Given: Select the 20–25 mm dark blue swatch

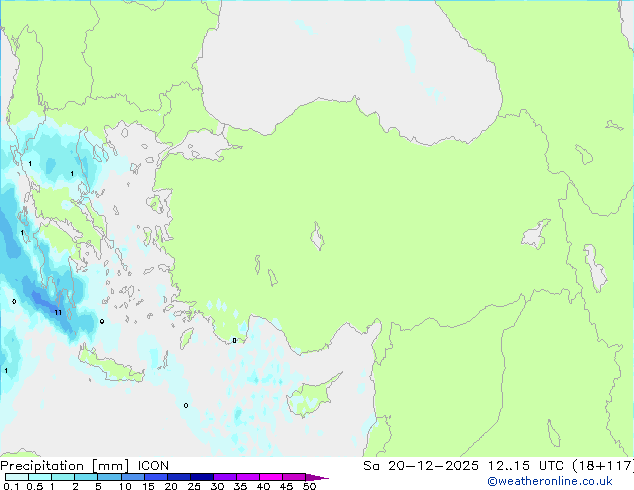Looking at the screenshot, I should tap(179, 477).
